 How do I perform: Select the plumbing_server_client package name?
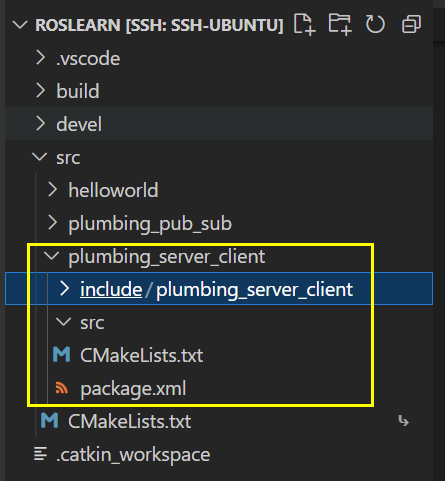167,257
